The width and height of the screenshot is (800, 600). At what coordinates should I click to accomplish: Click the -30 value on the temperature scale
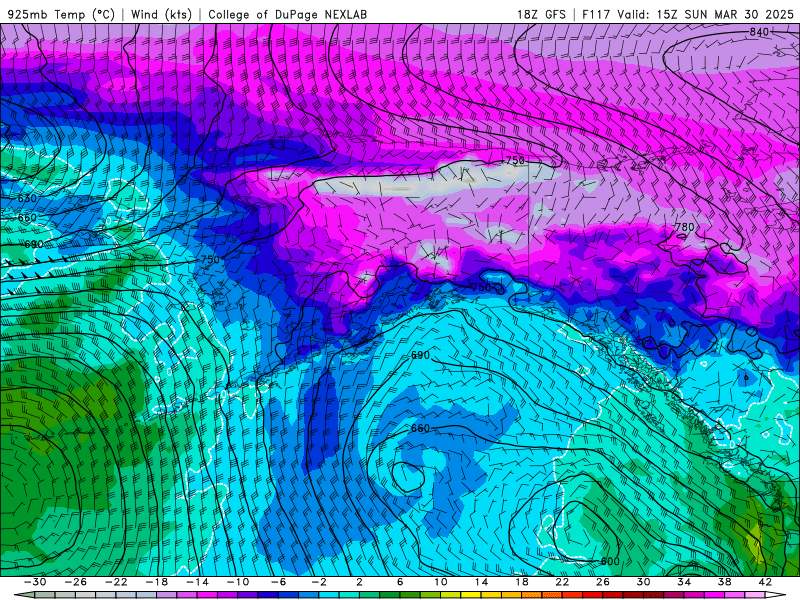point(35,582)
